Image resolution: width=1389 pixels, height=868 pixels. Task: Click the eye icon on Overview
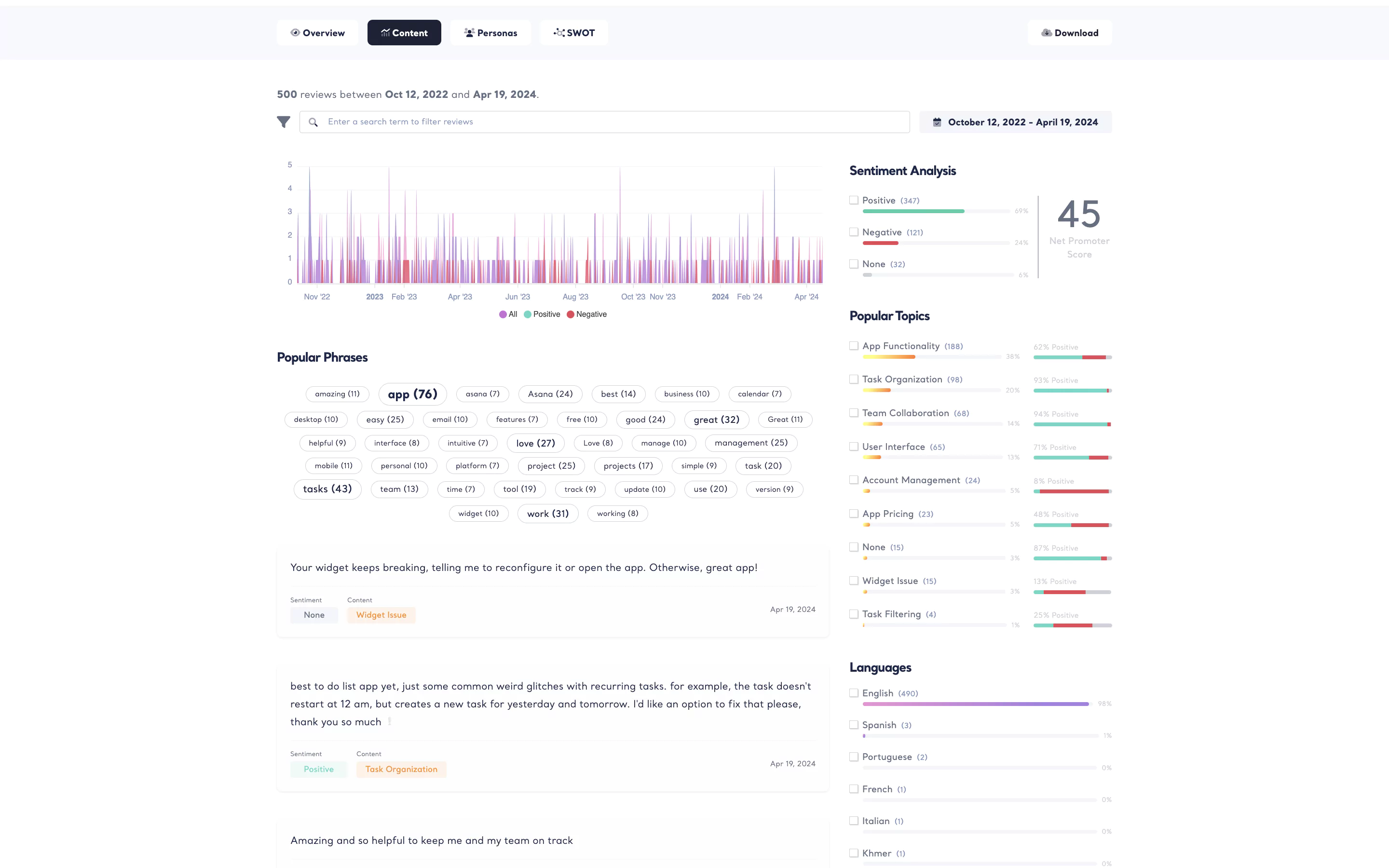[295, 33]
